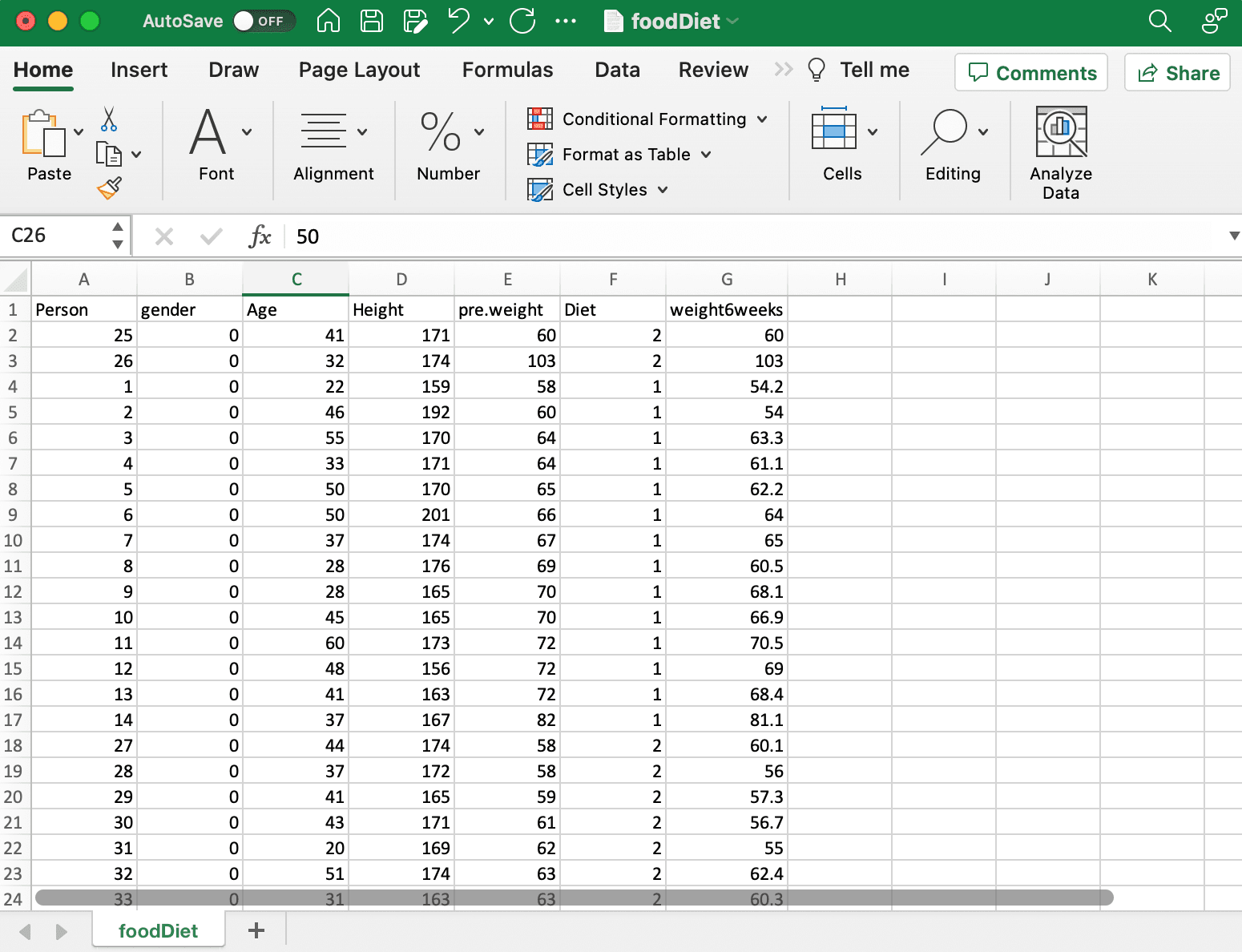The image size is (1242, 952).
Task: Click cell with Height value 201
Action: (x=401, y=514)
